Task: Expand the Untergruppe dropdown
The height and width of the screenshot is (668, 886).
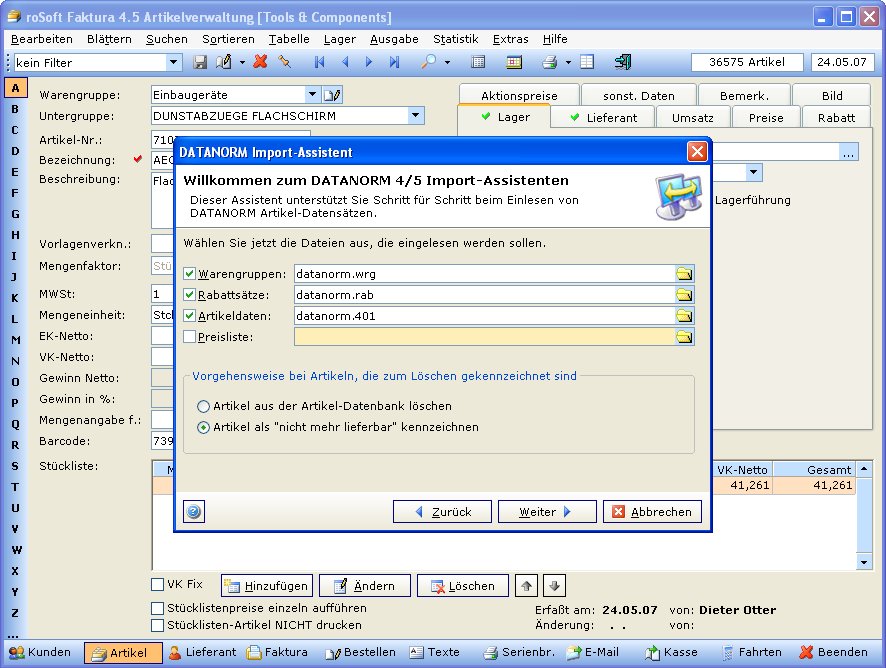Action: (415, 116)
